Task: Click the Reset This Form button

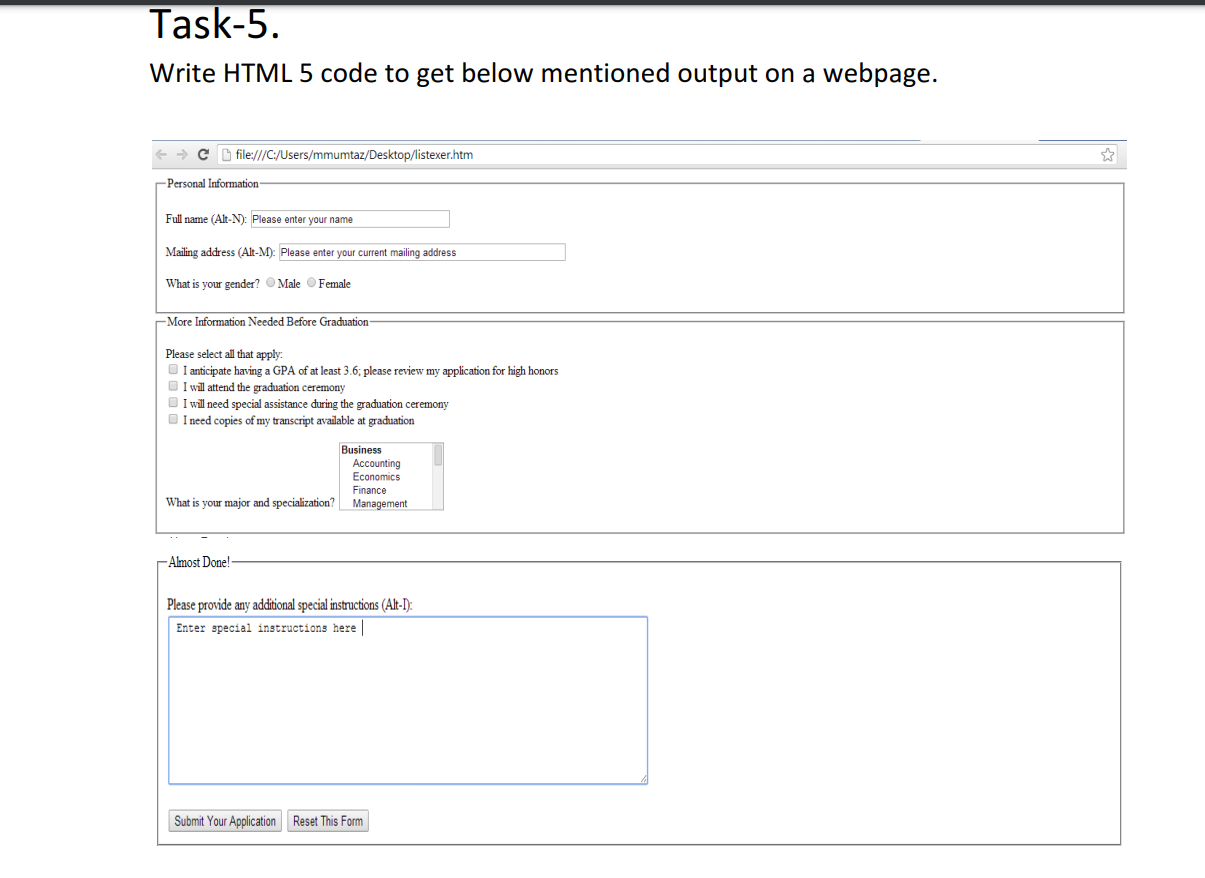Action: point(327,820)
